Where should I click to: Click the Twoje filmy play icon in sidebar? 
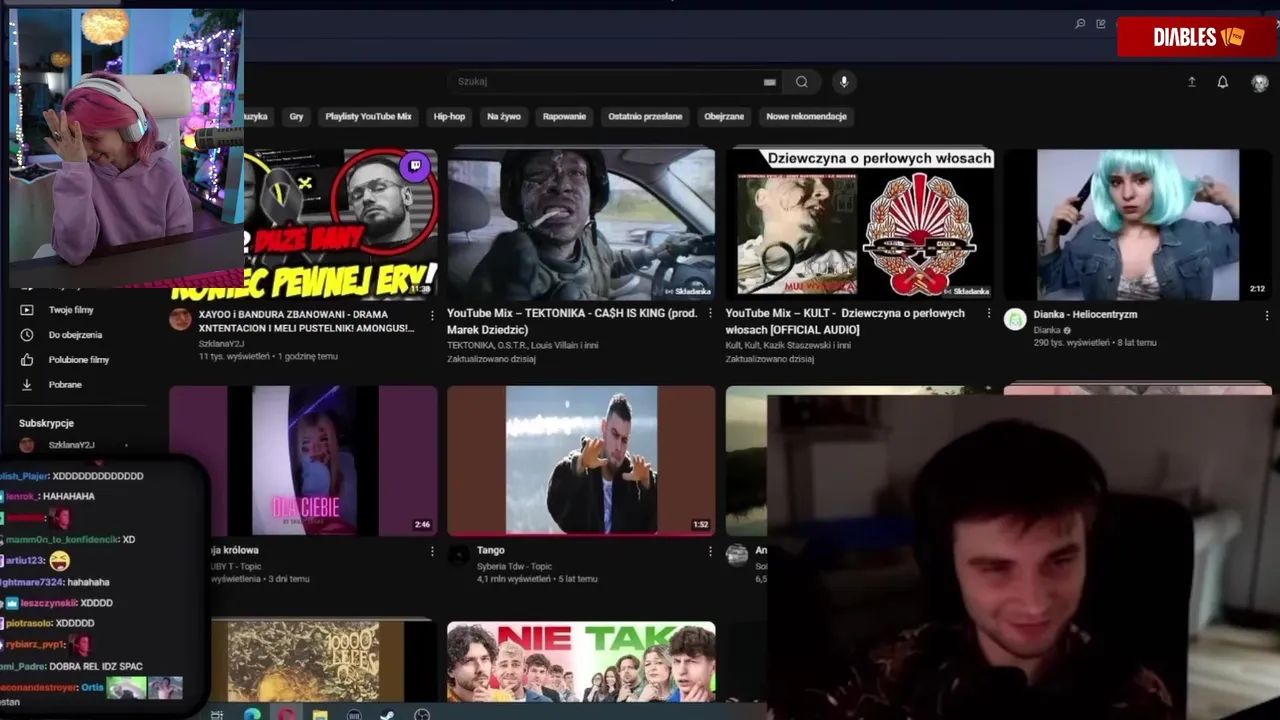click(27, 310)
